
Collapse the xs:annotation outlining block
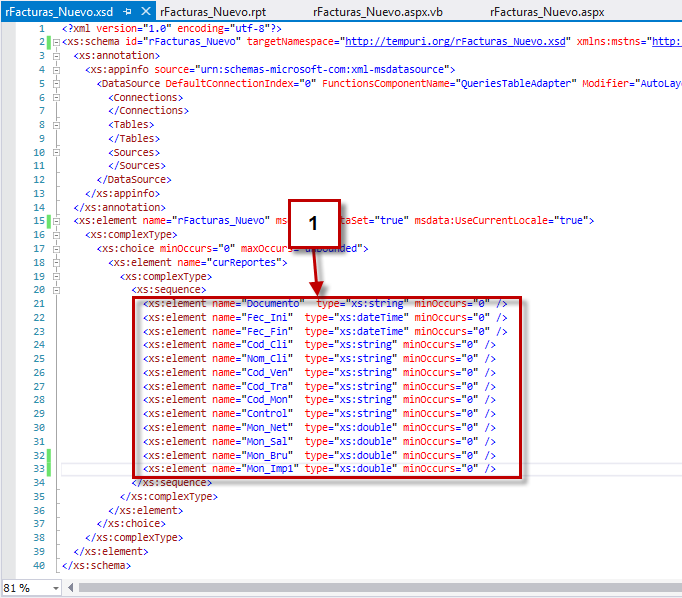pyautogui.click(x=57, y=56)
